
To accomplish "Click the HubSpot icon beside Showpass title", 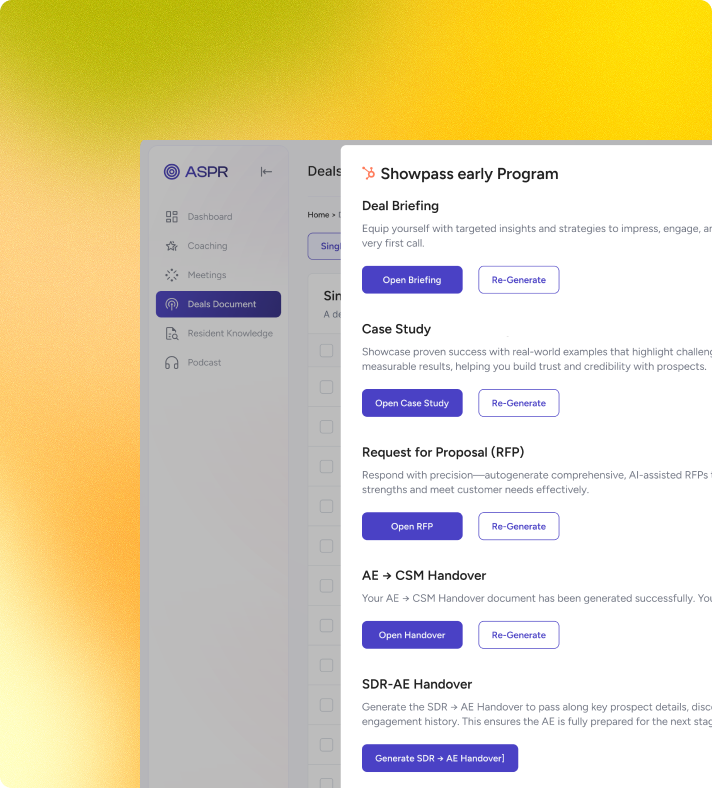I will coord(369,173).
